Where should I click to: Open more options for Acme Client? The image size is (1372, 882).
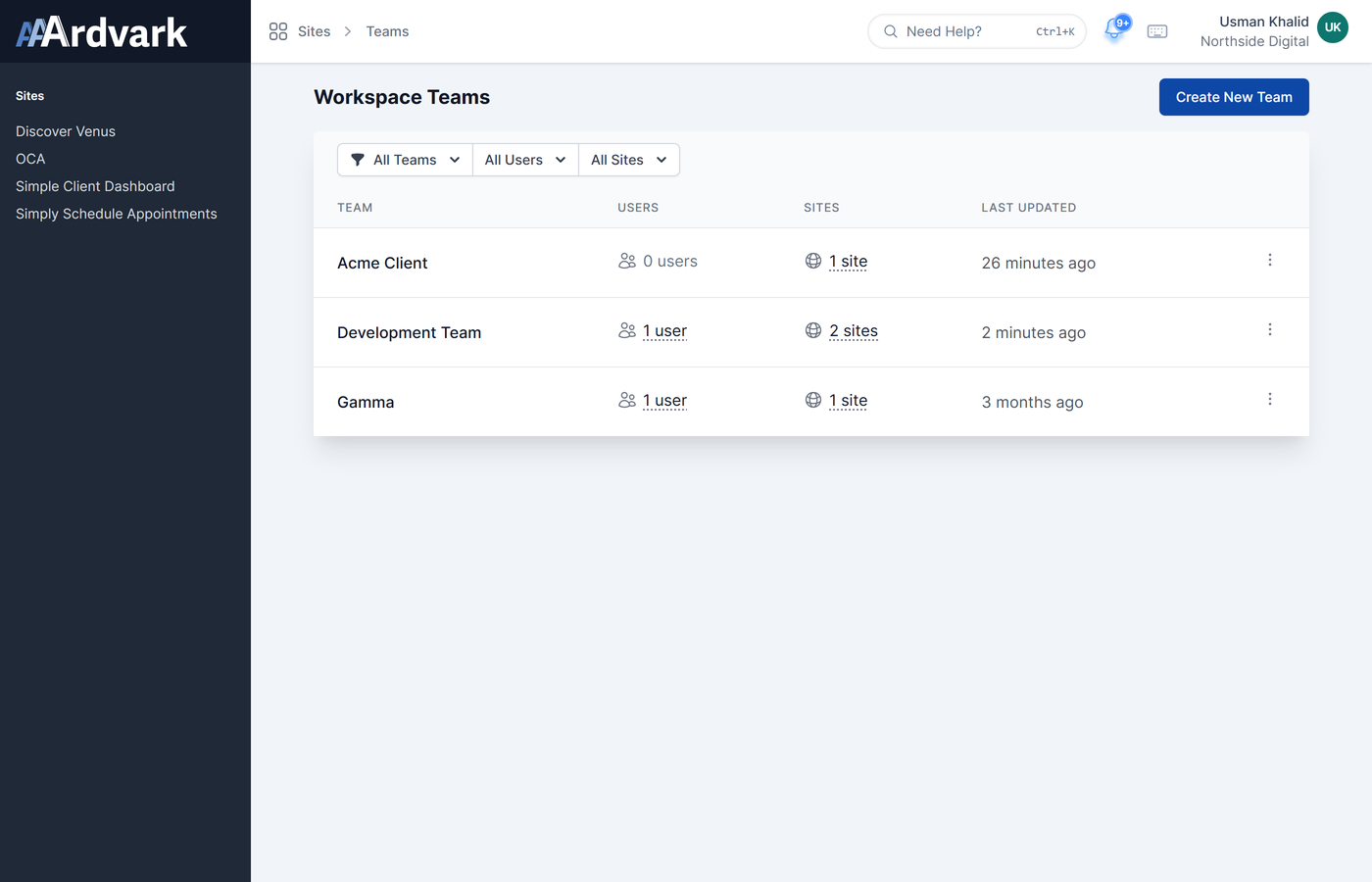pyautogui.click(x=1270, y=260)
